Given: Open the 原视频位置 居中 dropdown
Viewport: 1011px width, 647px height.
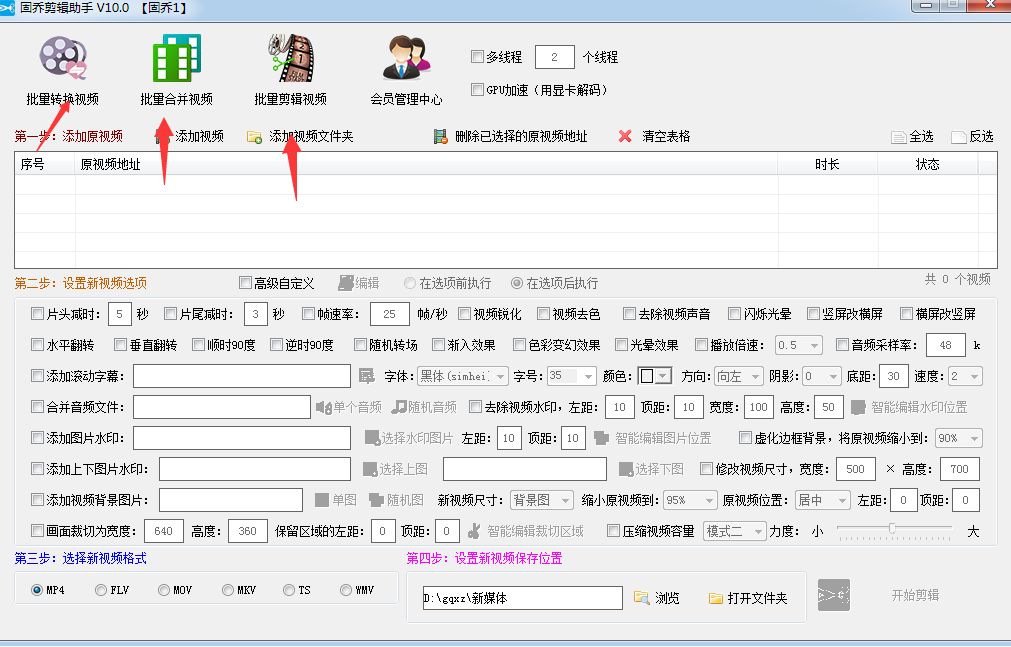Looking at the screenshot, I should [823, 500].
